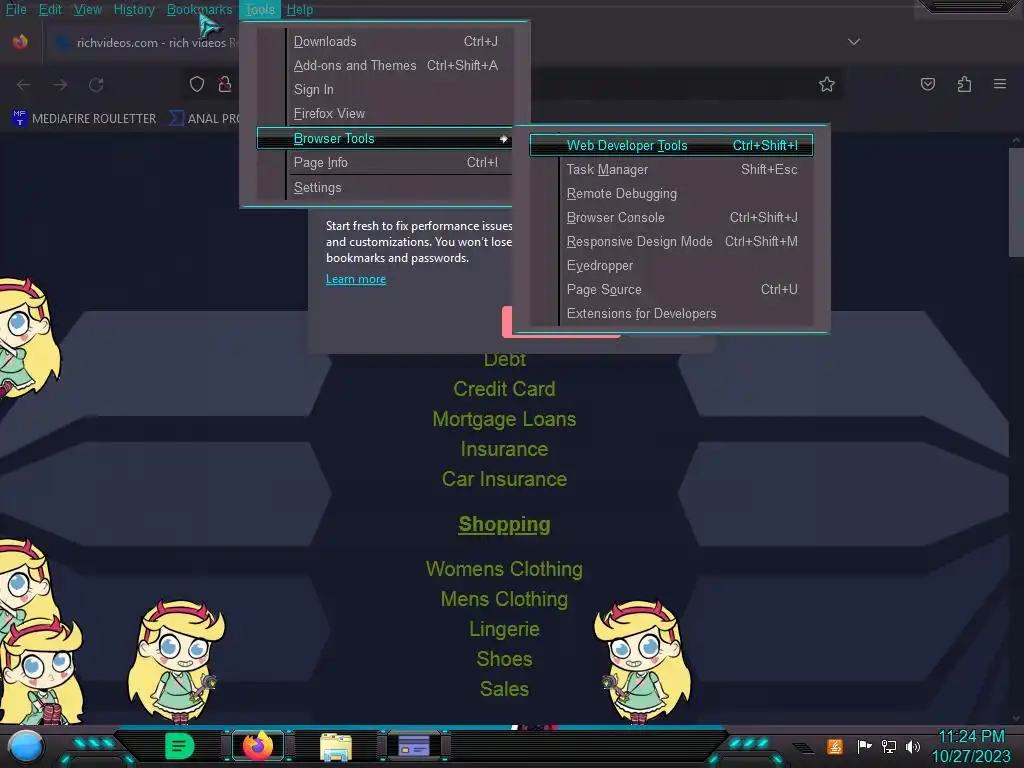This screenshot has height=768, width=1024.
Task: Click the page vertical scrollbar thumb
Action: (x=1016, y=202)
